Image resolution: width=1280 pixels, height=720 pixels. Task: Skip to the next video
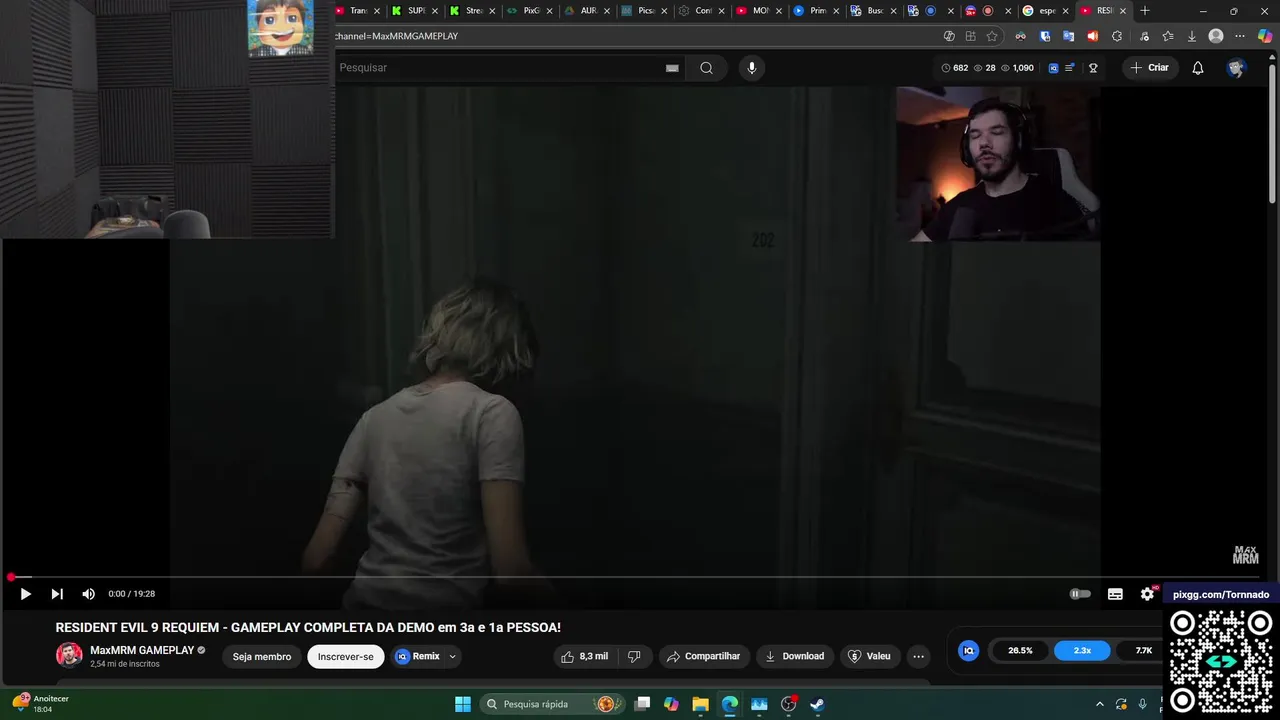click(57, 594)
